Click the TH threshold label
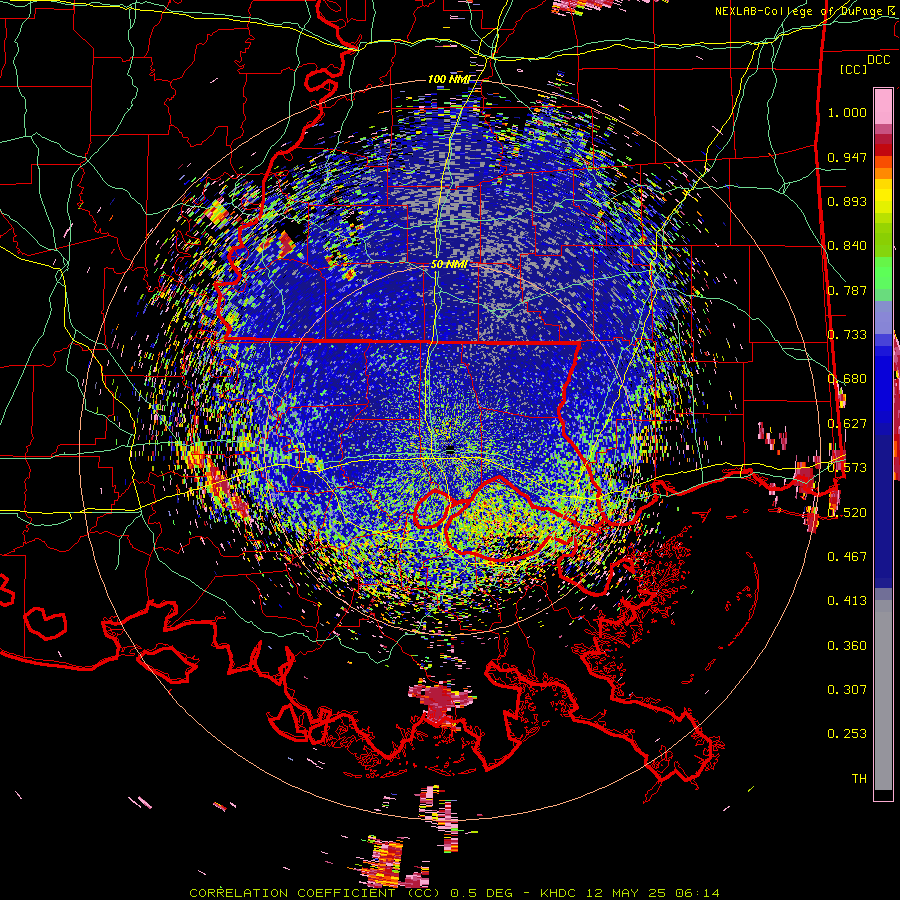The width and height of the screenshot is (900, 900). coord(859,779)
